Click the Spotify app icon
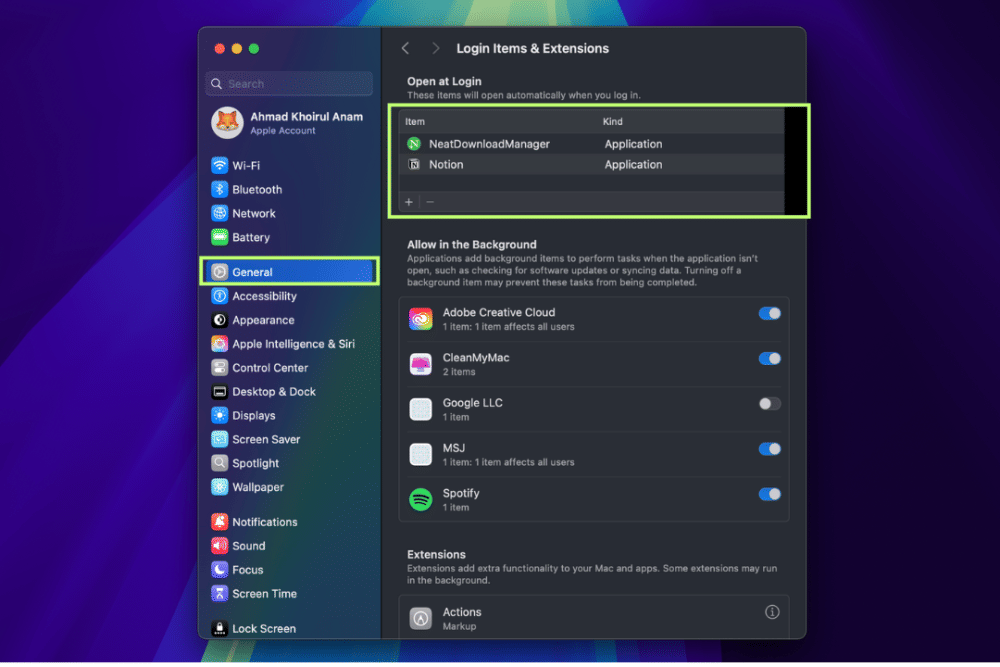This screenshot has height=667, width=1000. [x=421, y=499]
